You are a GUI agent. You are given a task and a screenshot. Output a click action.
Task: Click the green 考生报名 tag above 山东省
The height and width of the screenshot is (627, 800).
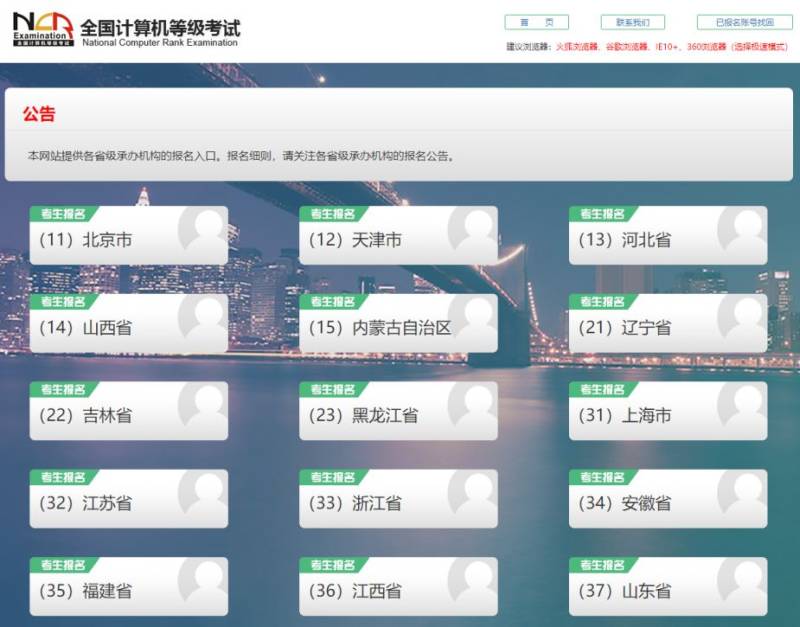[x=603, y=565]
